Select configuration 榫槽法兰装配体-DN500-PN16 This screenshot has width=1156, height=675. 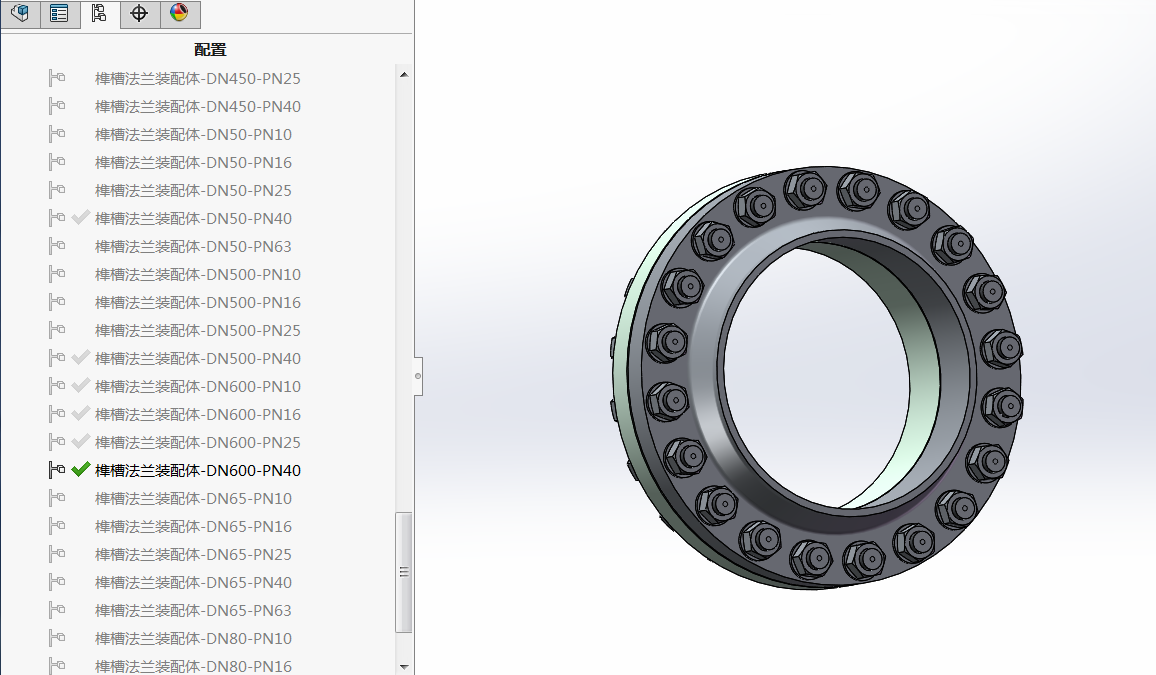click(x=198, y=302)
